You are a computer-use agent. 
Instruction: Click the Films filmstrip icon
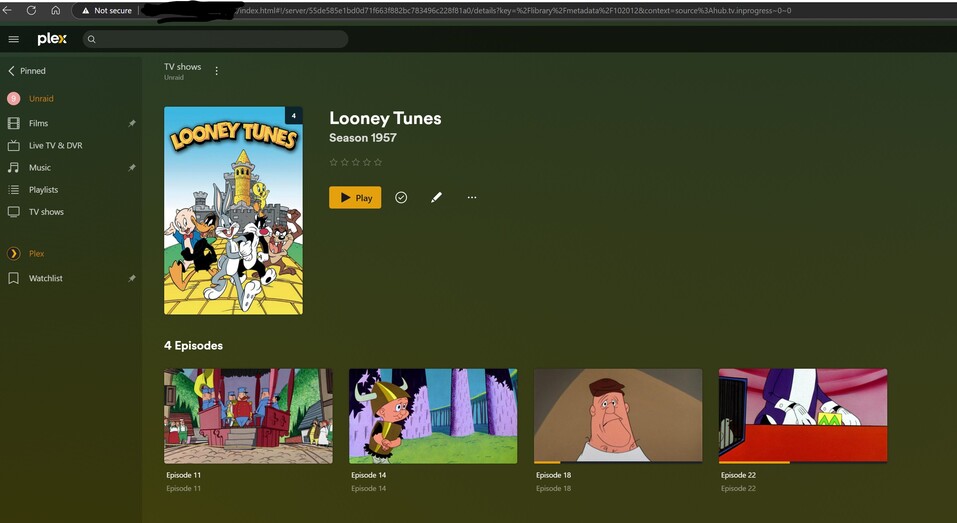13,123
